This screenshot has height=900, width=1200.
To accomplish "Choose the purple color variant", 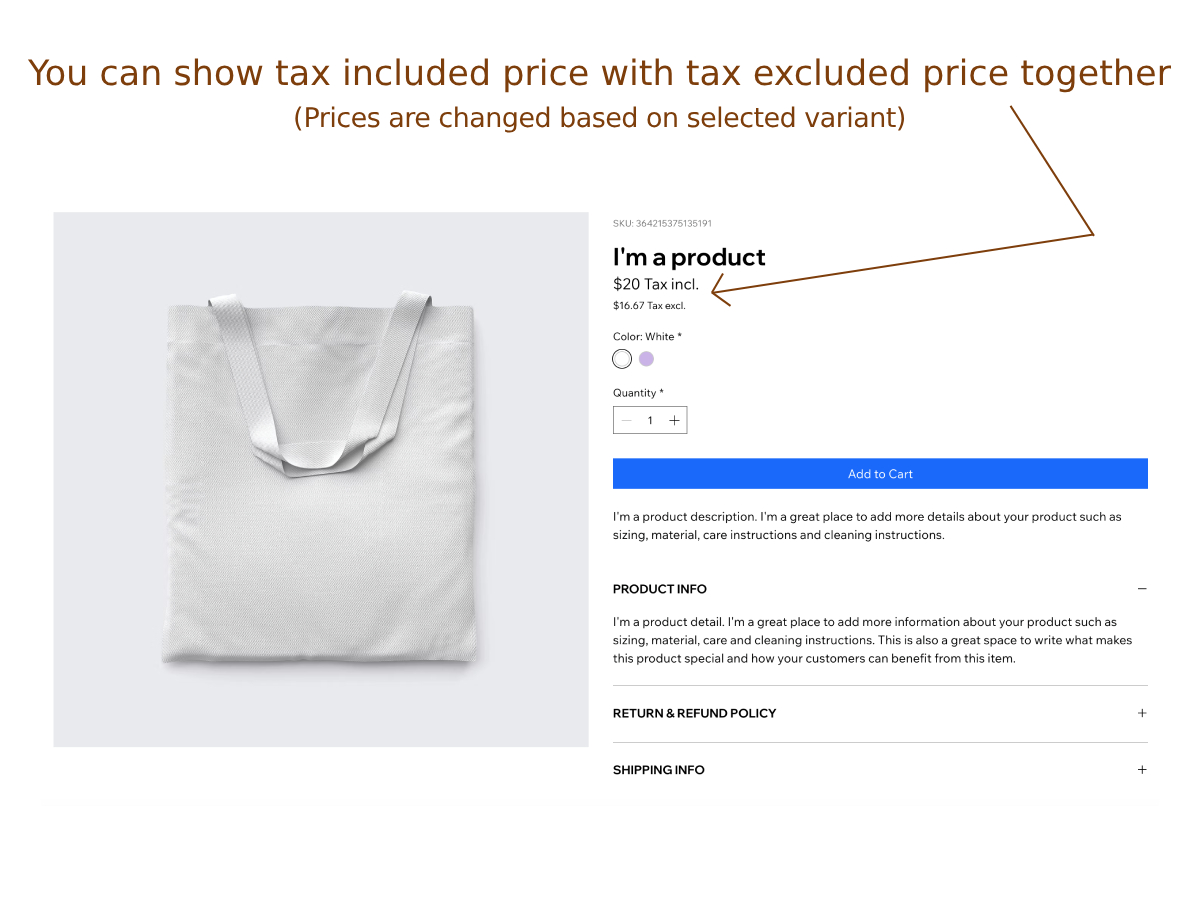I will [x=647, y=359].
